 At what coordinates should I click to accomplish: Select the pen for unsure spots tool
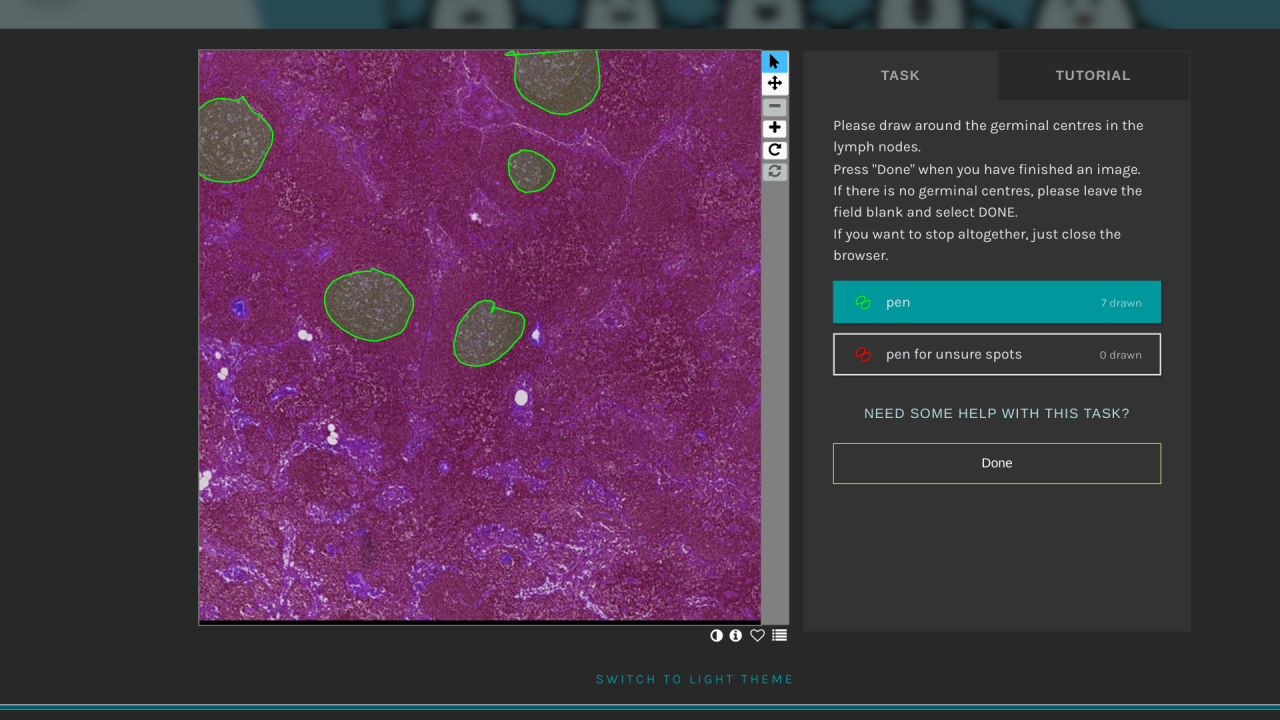coord(997,354)
